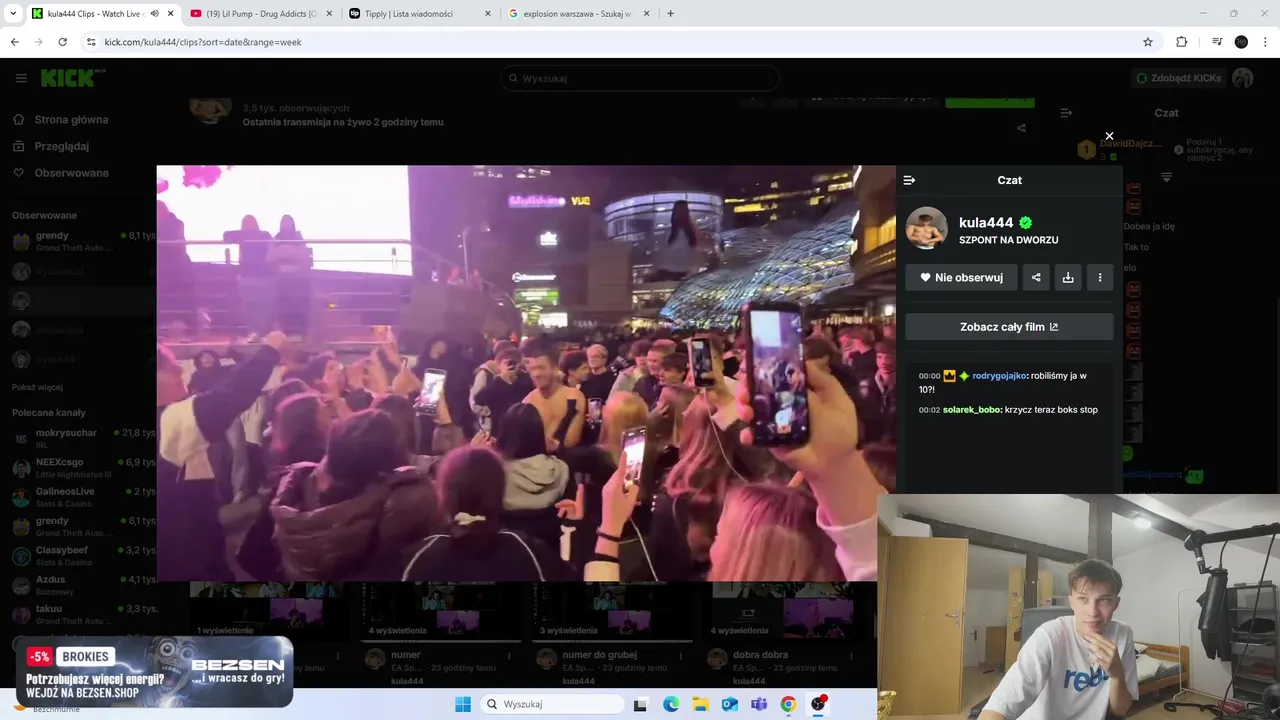Open the Chrome profile avatar
Viewport: 1280px width, 720px height.
1241,42
